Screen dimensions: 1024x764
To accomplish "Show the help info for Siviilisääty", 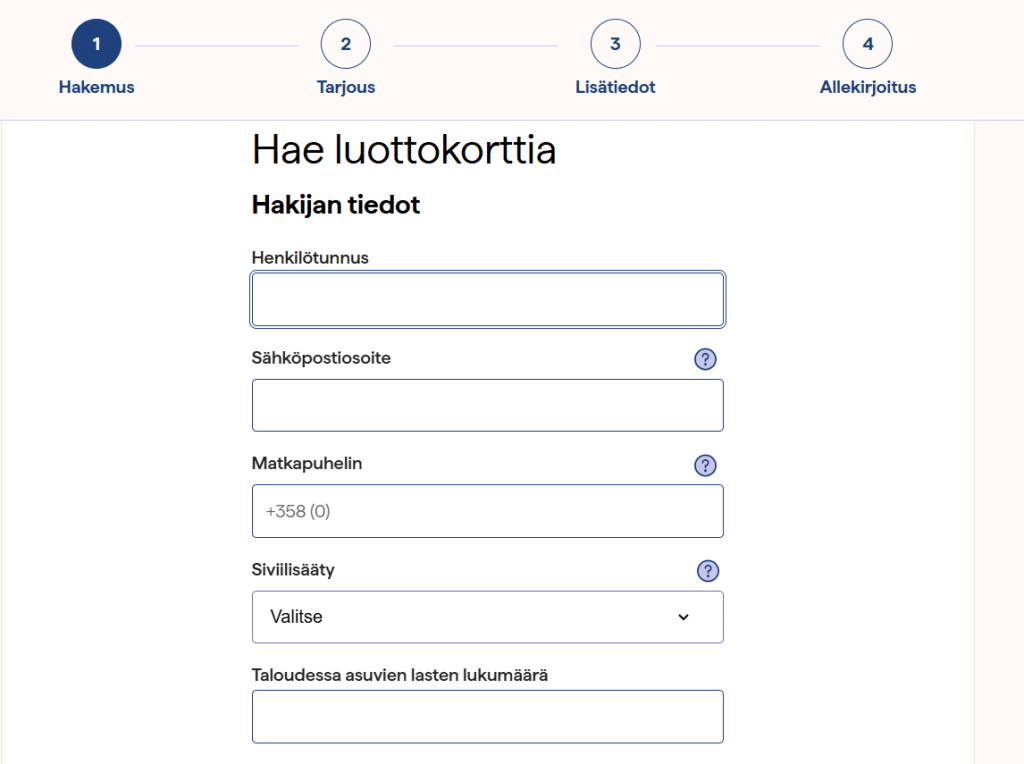I will (x=708, y=571).
